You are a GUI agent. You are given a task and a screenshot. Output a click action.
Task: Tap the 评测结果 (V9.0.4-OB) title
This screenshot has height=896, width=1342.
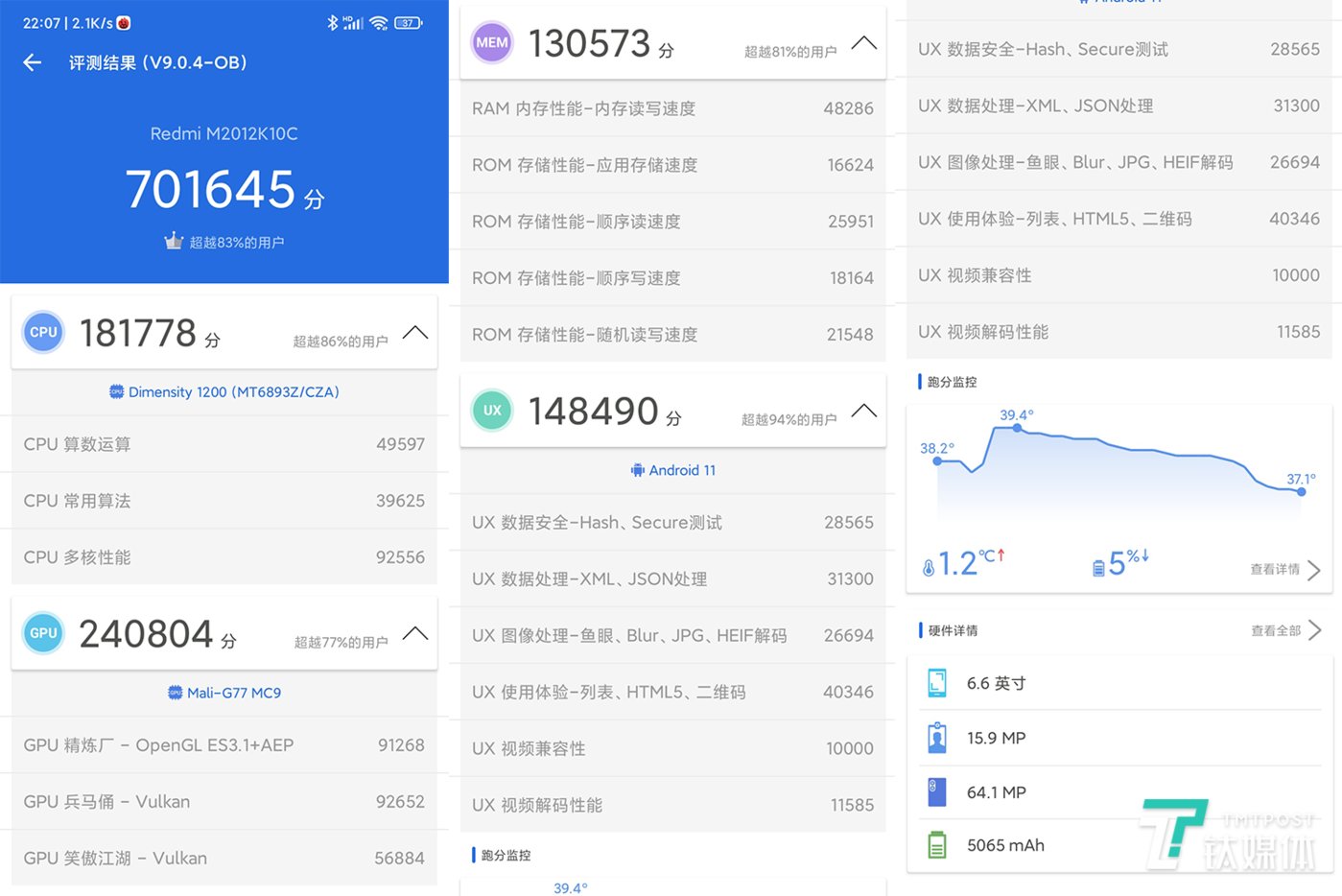158,63
